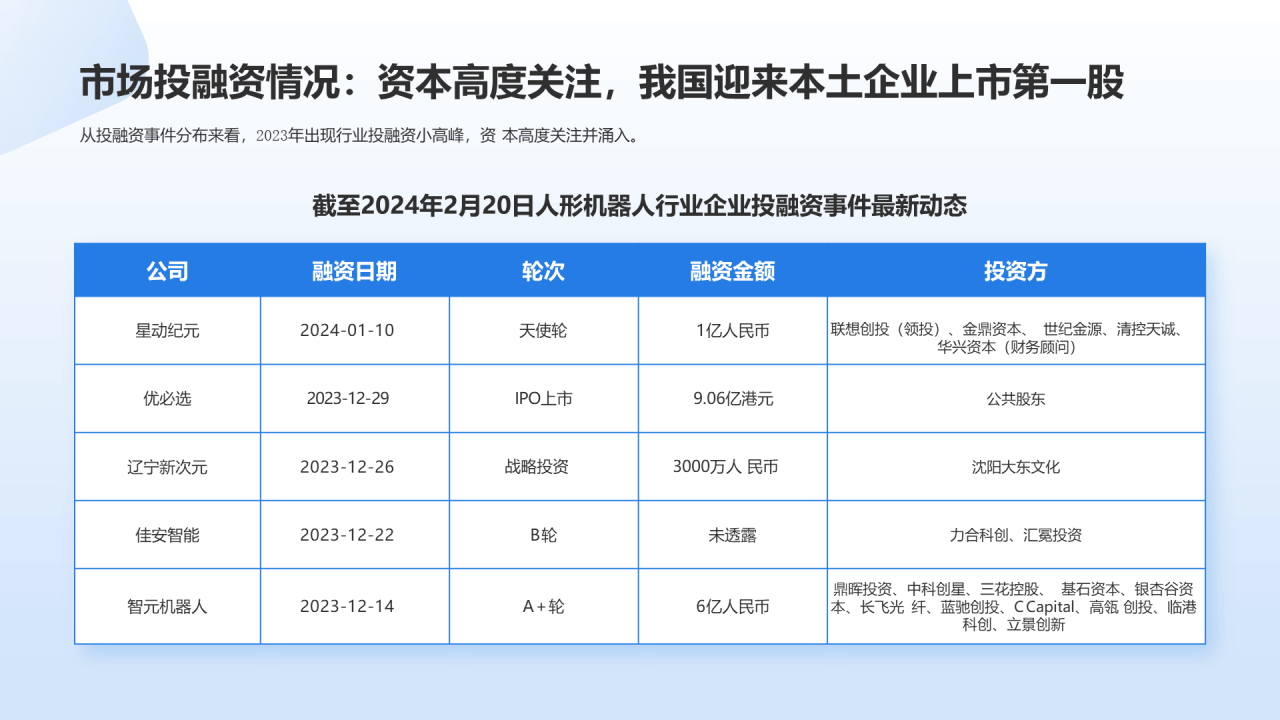The height and width of the screenshot is (720, 1280).
Task: Click the 力合科创、汇冕投资 investor cell
Action: 1016,534
